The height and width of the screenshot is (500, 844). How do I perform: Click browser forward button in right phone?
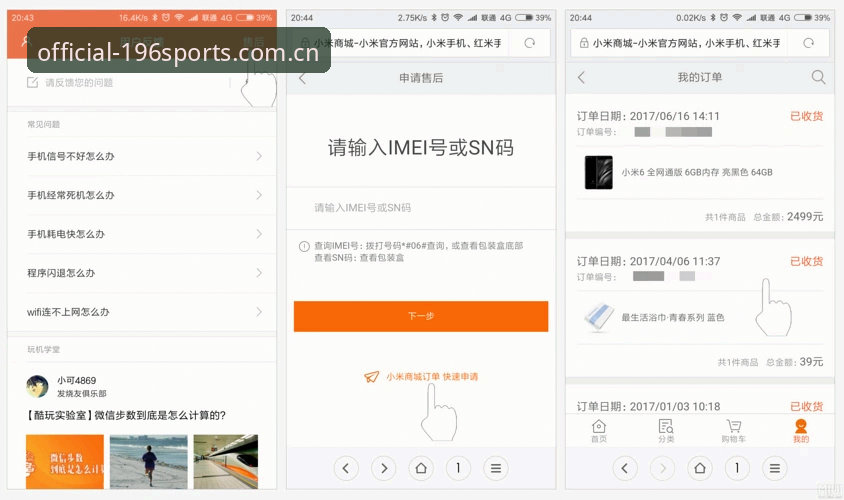(x=663, y=468)
